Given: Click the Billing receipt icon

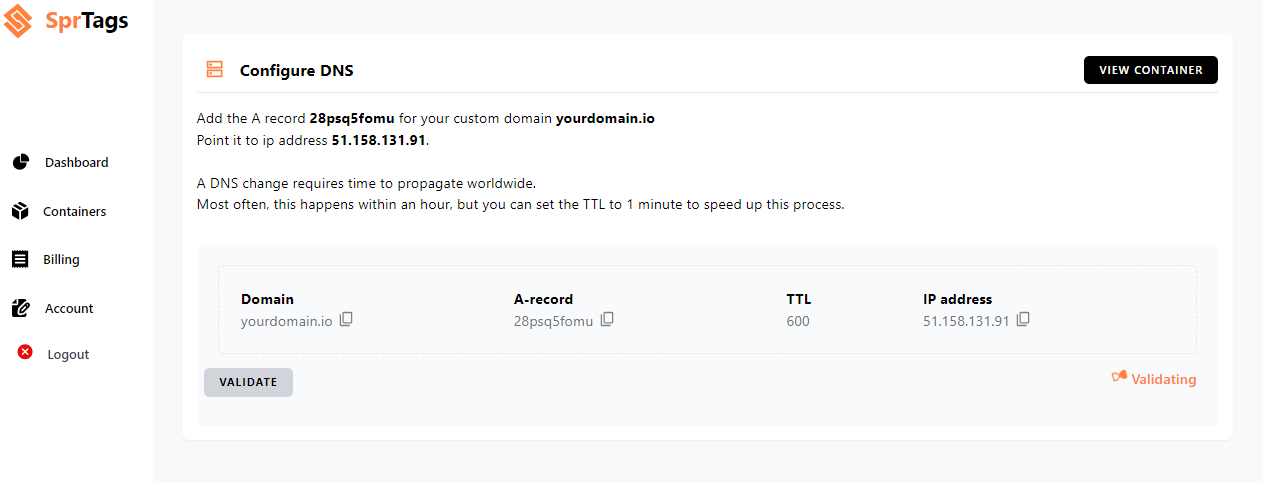Looking at the screenshot, I should coord(20,259).
